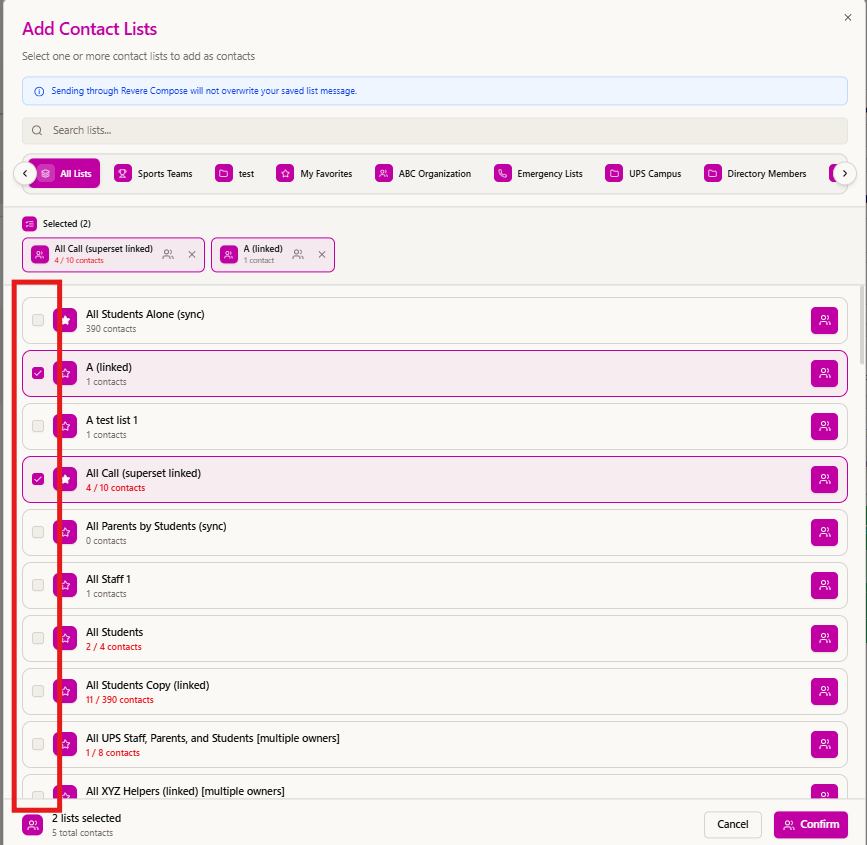Uncheck the A (linked) list checkbox
Screen dimensions: 867x845
point(38,373)
